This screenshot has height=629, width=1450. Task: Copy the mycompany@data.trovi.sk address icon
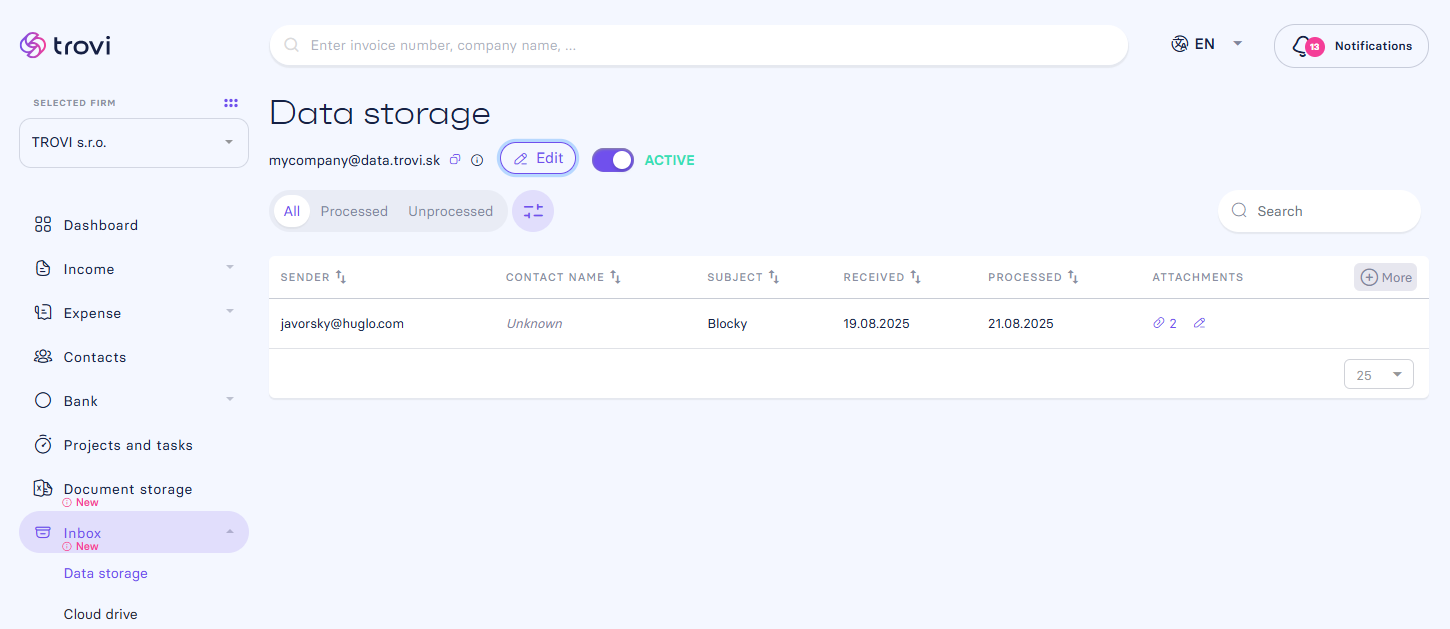[455, 160]
